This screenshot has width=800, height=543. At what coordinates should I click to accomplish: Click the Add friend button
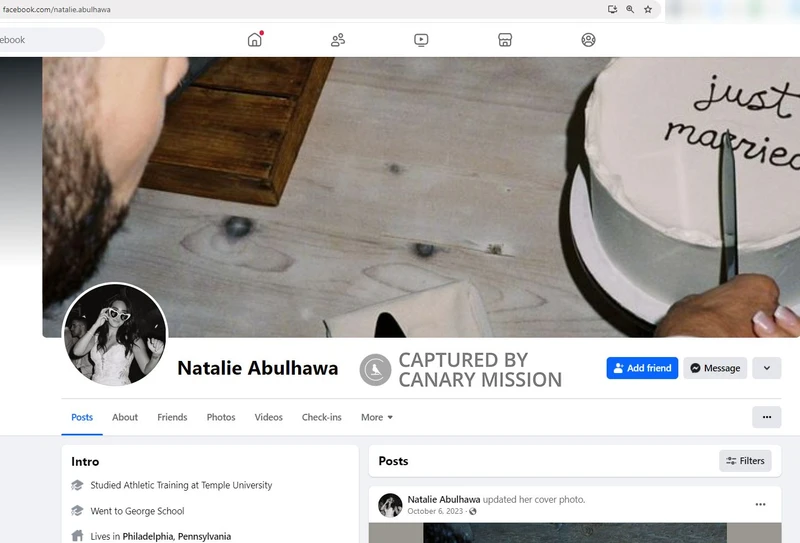tap(642, 368)
